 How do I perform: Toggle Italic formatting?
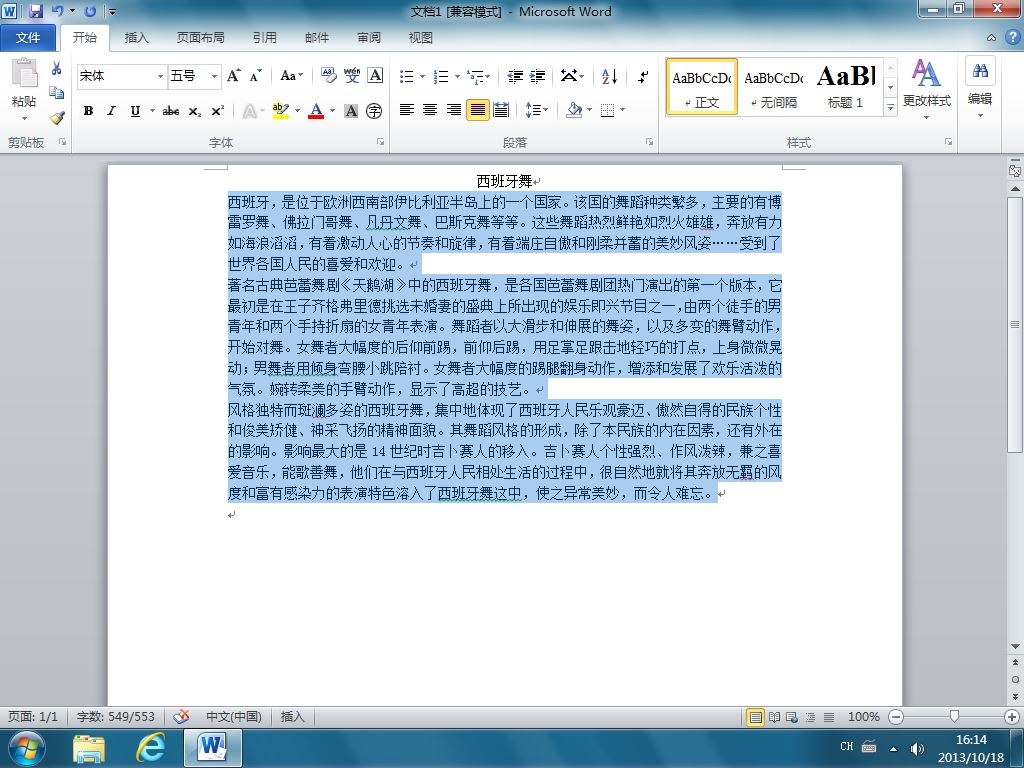pos(111,111)
